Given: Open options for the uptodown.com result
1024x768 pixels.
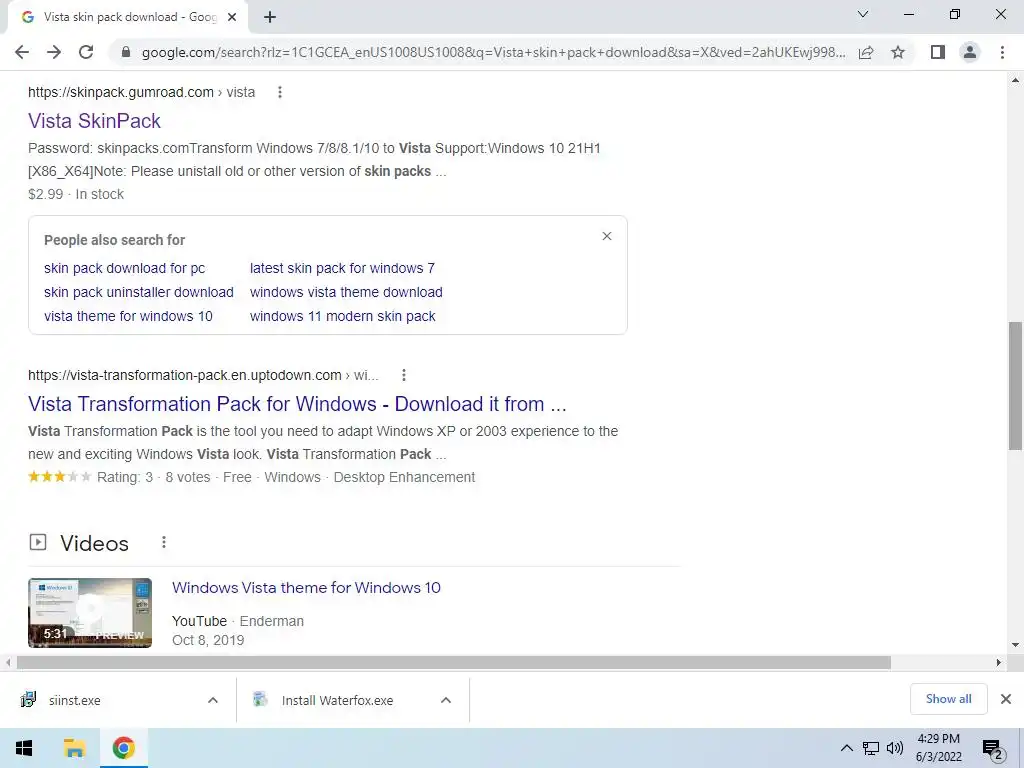Looking at the screenshot, I should click(x=404, y=375).
